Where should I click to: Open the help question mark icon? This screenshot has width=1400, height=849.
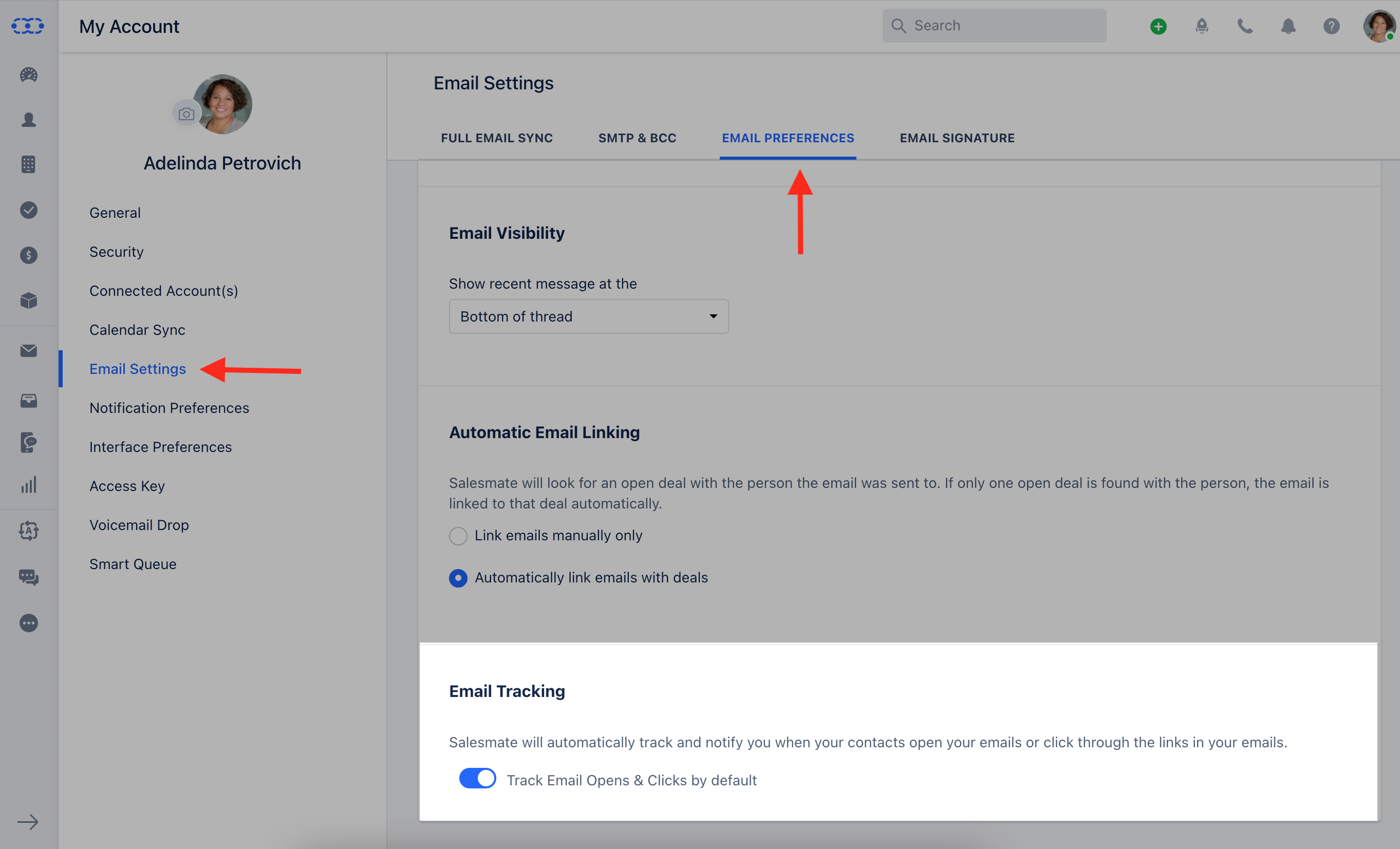click(1331, 26)
